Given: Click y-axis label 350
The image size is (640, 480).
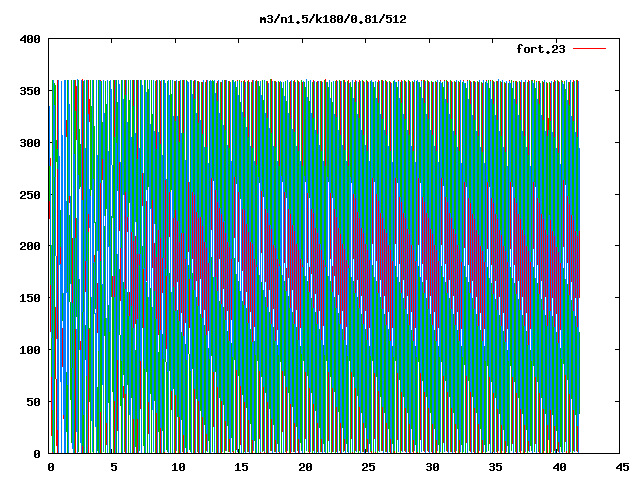Looking at the screenshot, I should coord(30,91).
